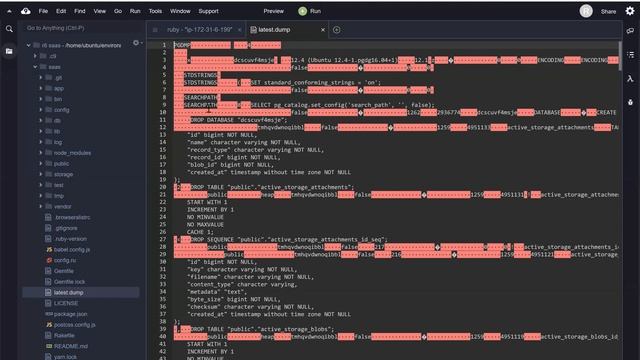Select config.ru in file tree
The height and width of the screenshot is (360, 640).
[x=65, y=260]
